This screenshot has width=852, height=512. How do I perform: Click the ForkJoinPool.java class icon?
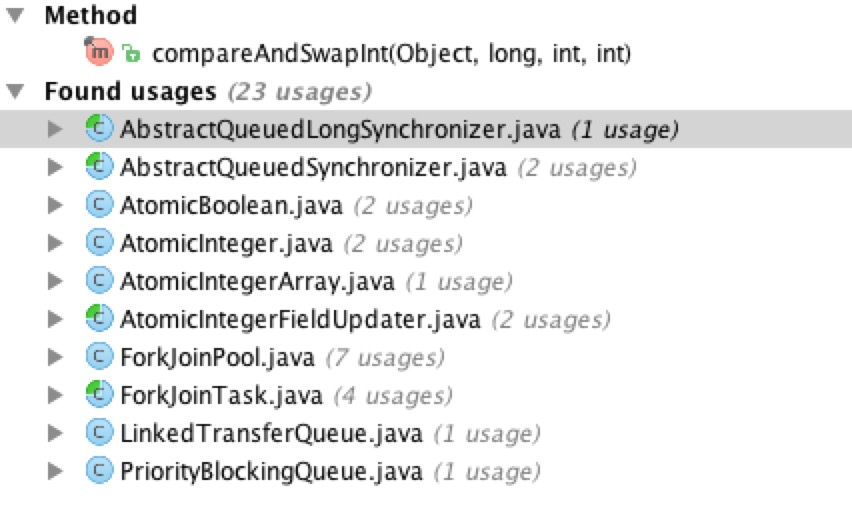click(x=98, y=357)
